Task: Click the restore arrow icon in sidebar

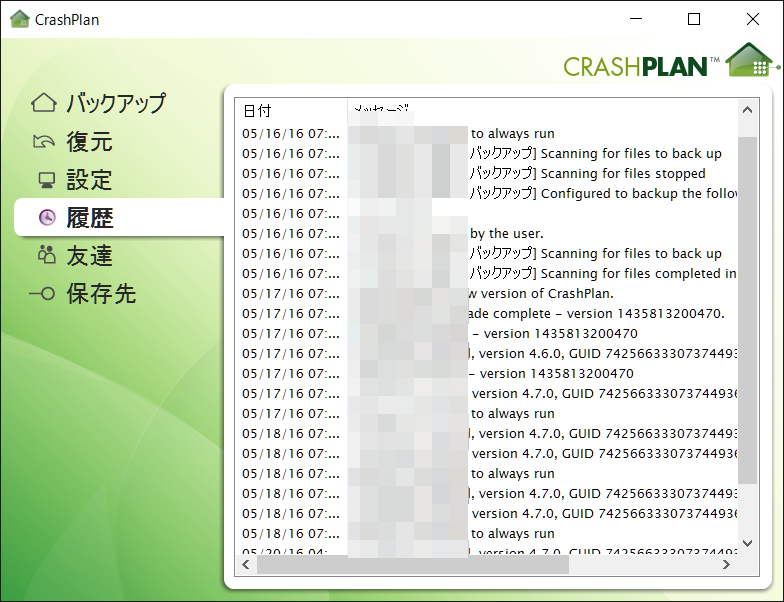Action: 44,142
